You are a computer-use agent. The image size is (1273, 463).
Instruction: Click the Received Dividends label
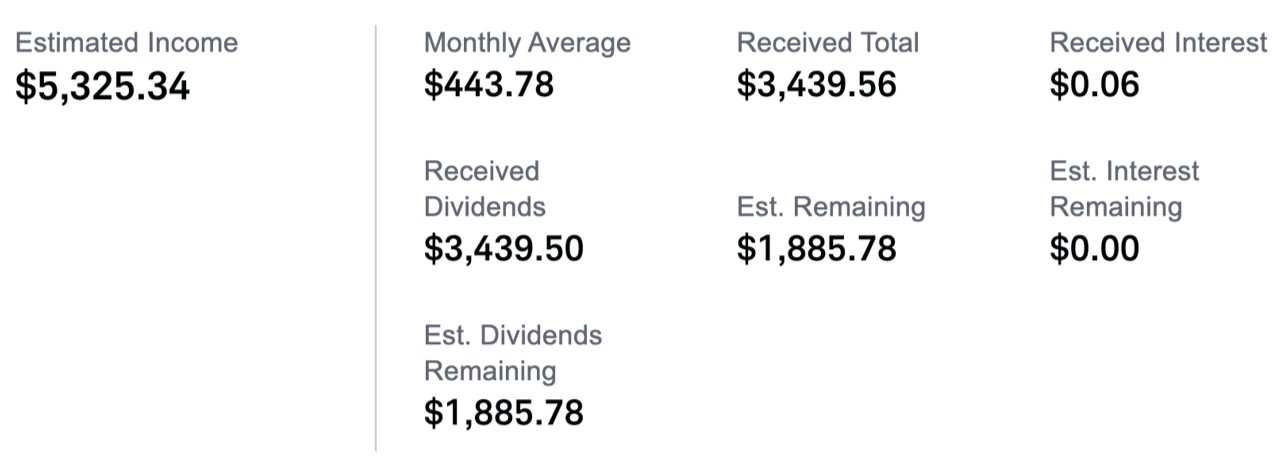point(485,189)
